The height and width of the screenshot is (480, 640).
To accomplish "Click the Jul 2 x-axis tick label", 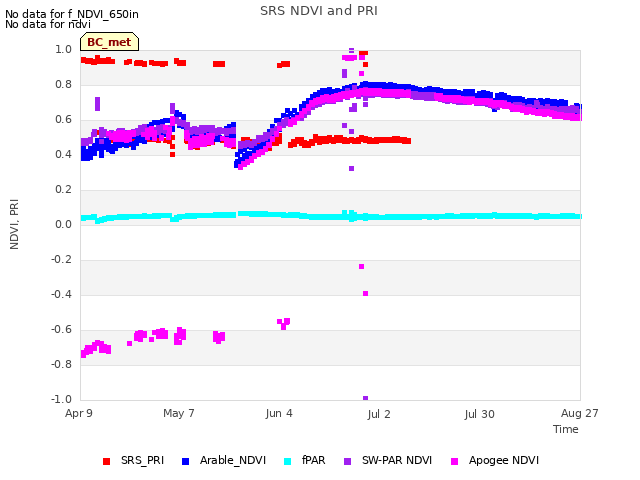I will (379, 414).
